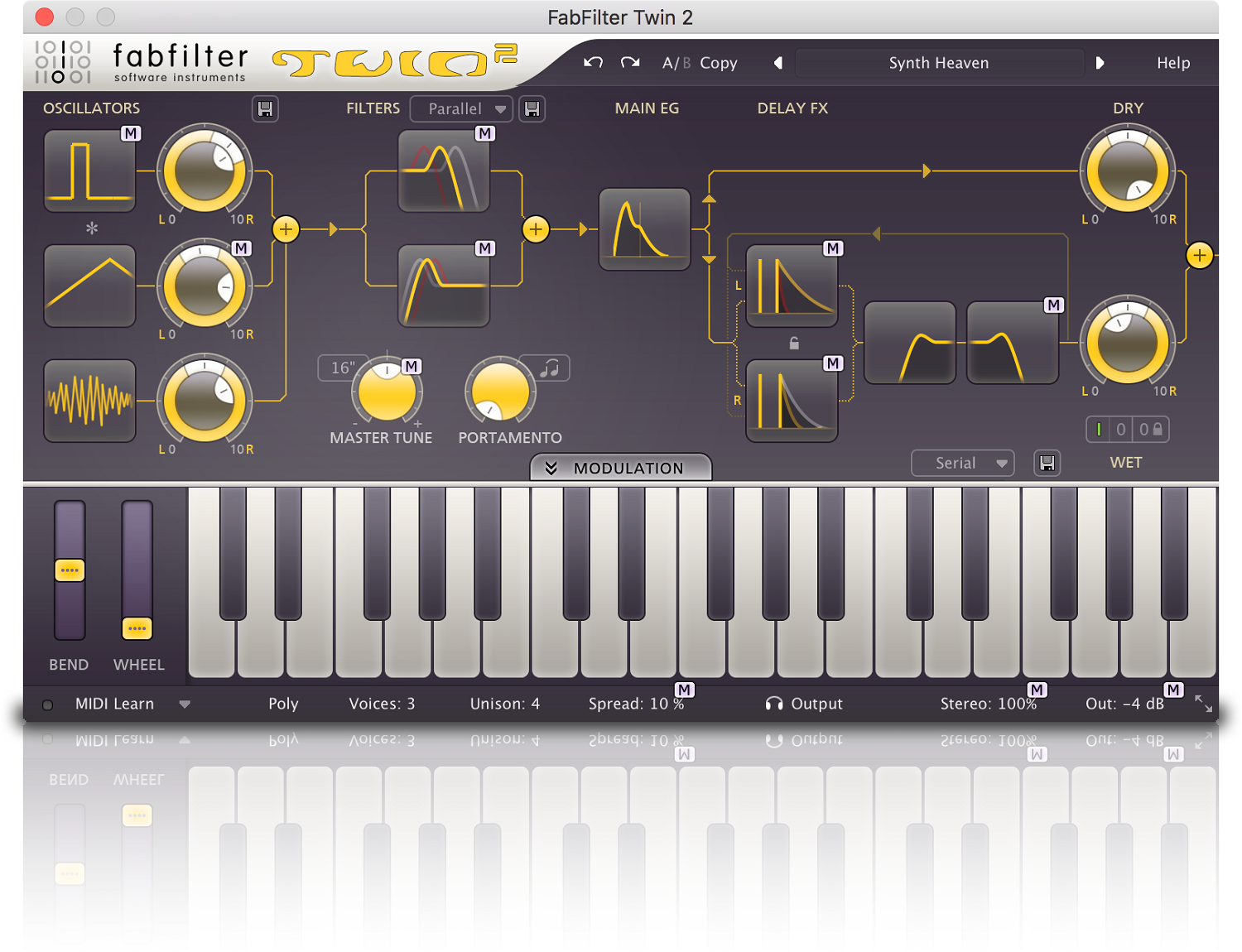
Task: Click the filter mixer plus node
Action: [536, 229]
